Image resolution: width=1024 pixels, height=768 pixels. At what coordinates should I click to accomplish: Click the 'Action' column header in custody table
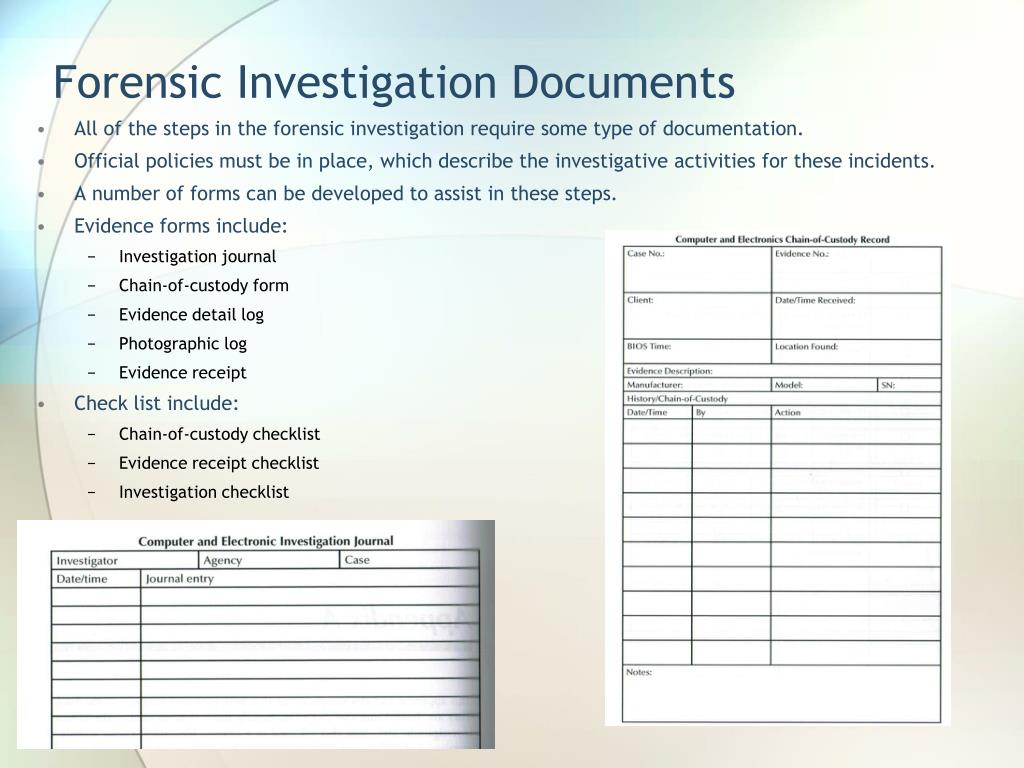click(x=856, y=412)
